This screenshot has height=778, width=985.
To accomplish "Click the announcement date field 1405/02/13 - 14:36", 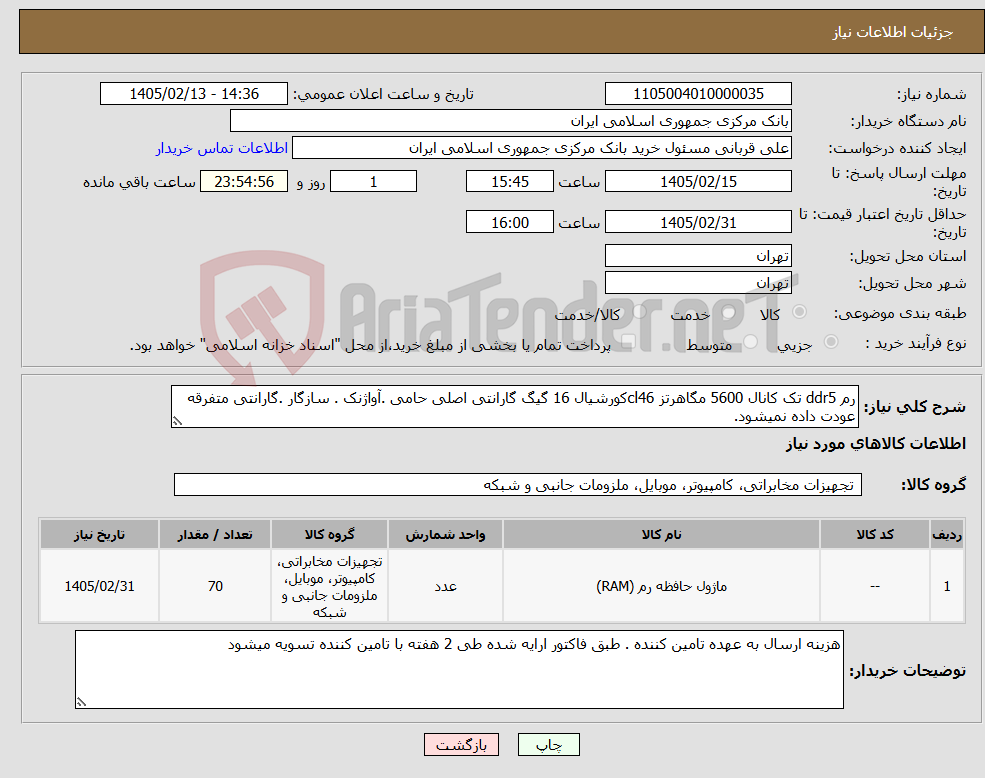I will tap(193, 94).
